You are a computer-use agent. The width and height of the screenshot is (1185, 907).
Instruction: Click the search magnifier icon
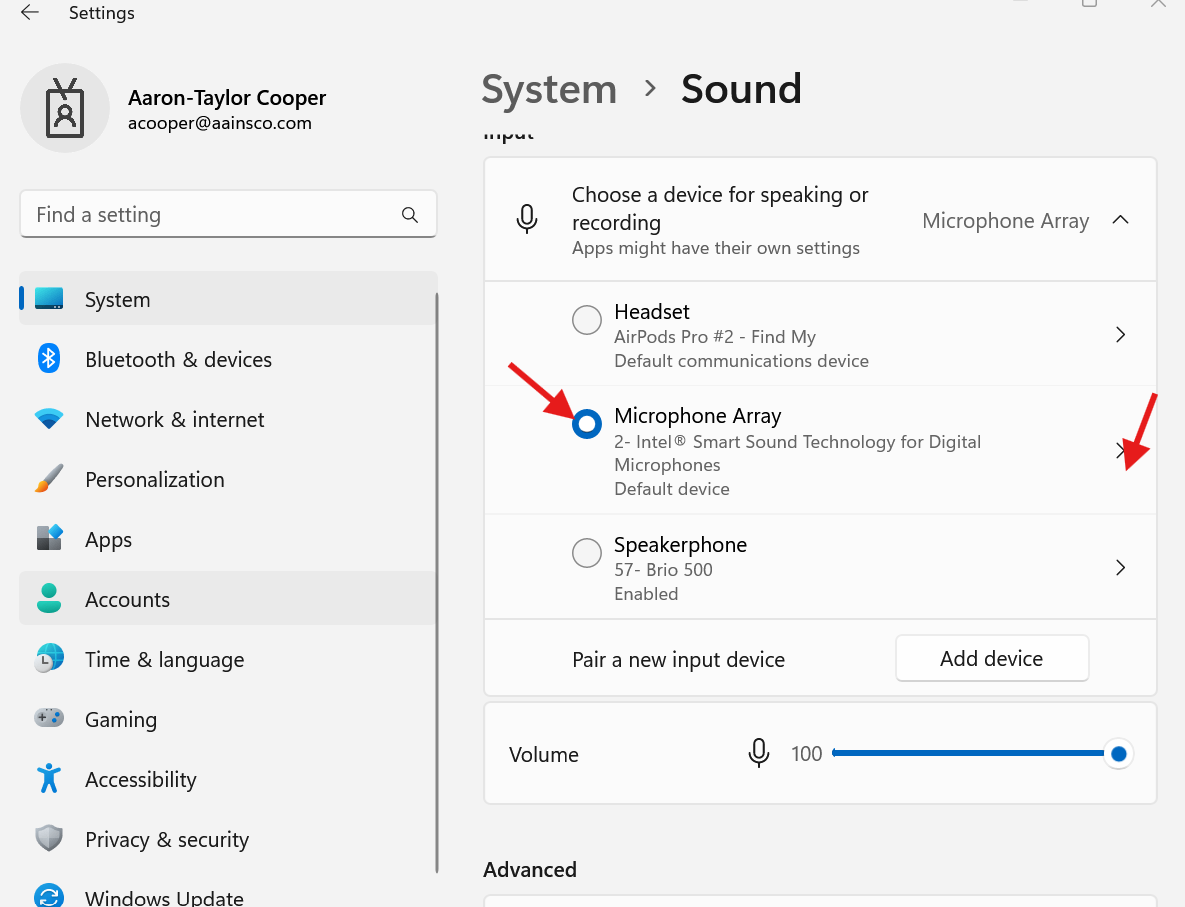pyautogui.click(x=409, y=215)
